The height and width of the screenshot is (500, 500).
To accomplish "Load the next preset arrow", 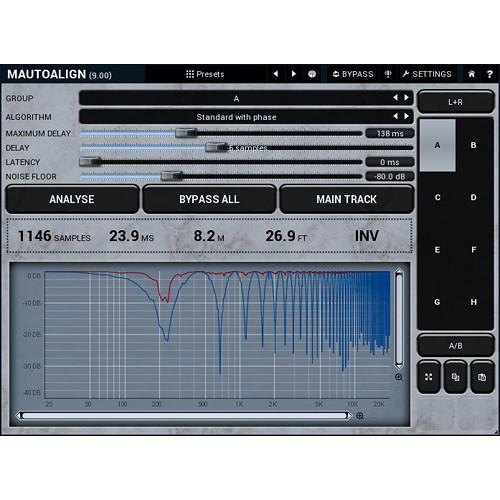I will tap(293, 74).
